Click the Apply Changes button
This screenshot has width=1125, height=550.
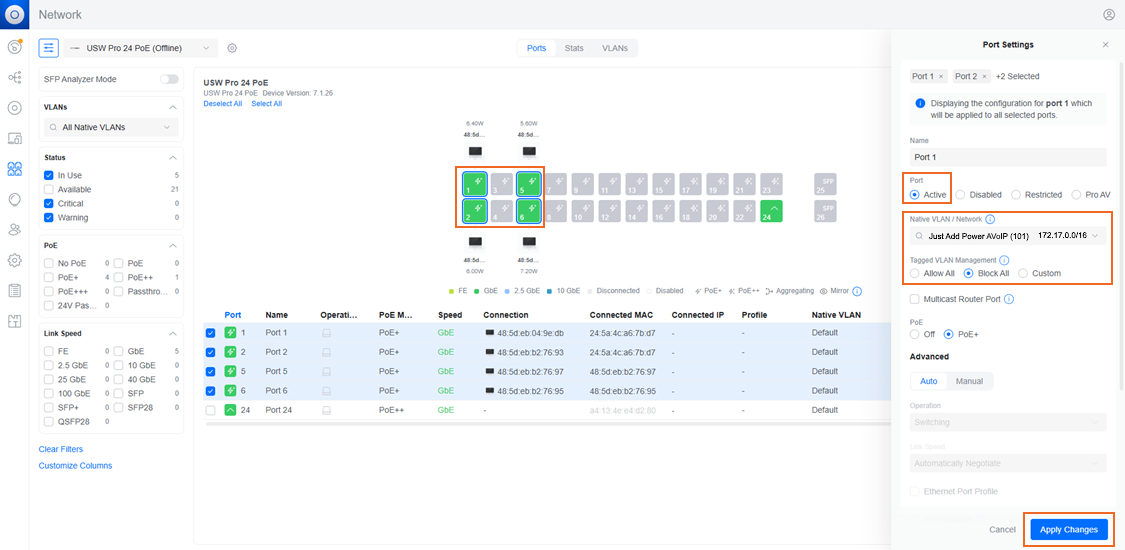[1069, 529]
